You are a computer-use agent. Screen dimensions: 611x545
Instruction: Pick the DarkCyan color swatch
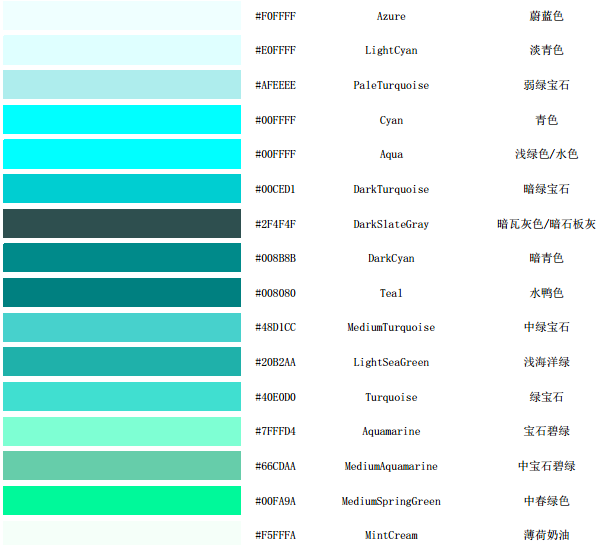point(122,258)
